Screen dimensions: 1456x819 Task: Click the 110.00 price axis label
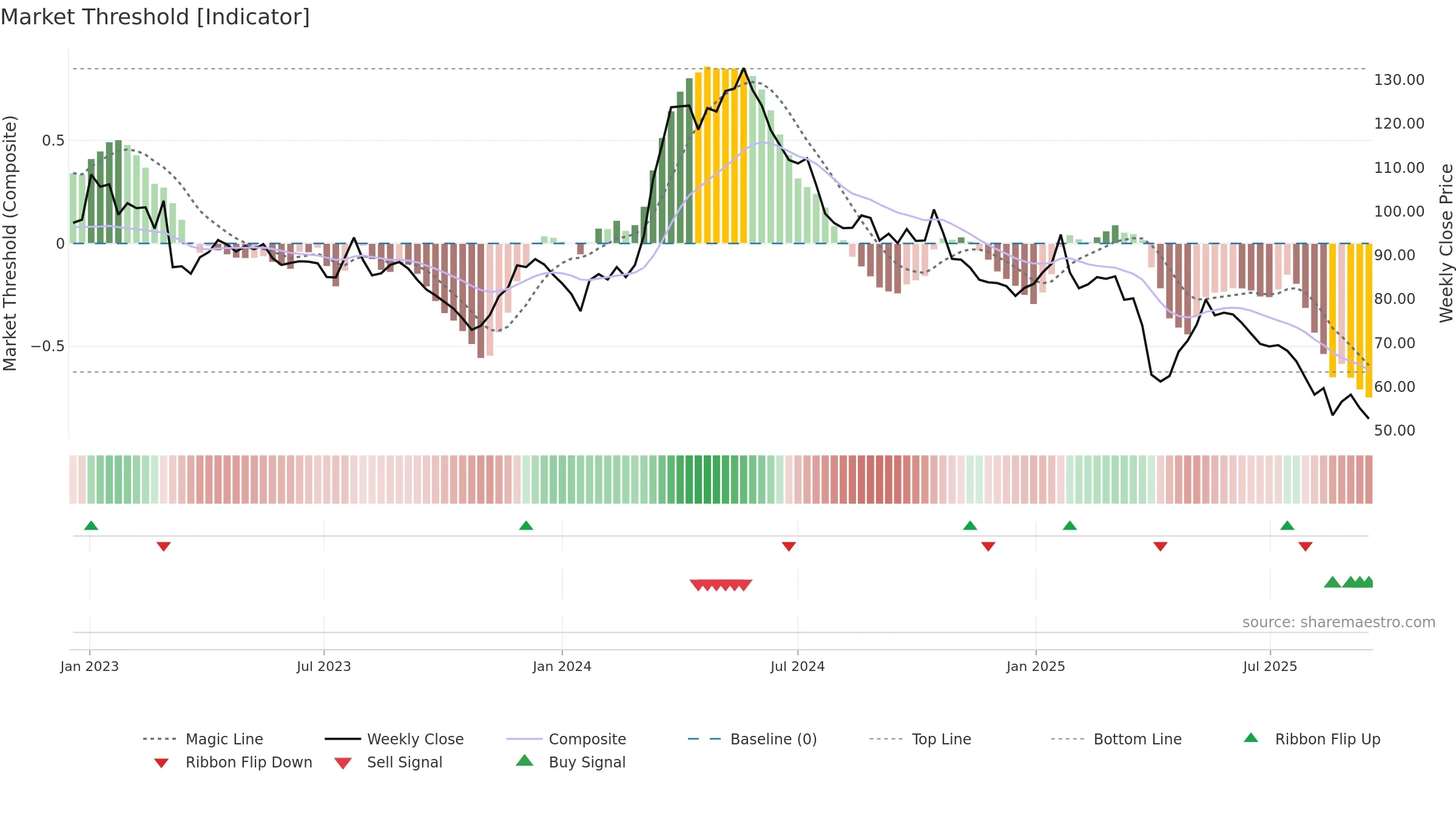click(1400, 168)
